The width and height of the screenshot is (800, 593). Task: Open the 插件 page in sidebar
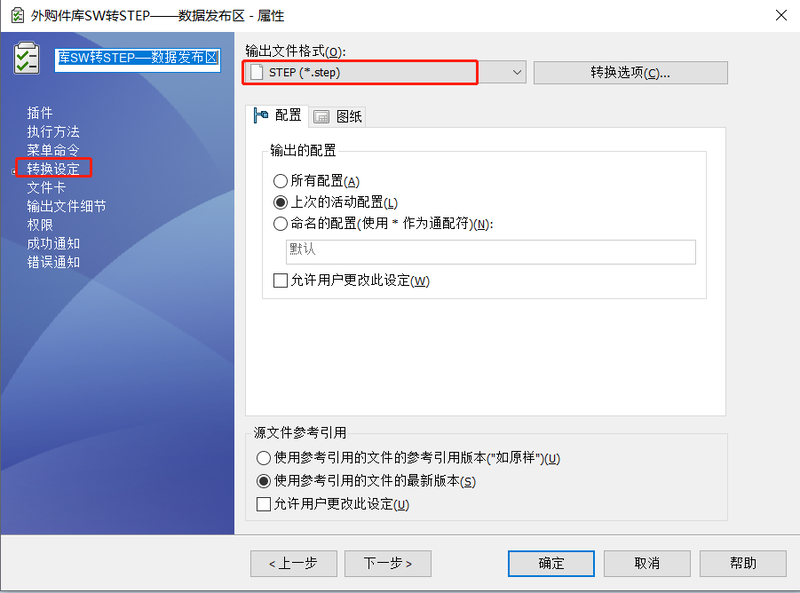click(x=40, y=113)
